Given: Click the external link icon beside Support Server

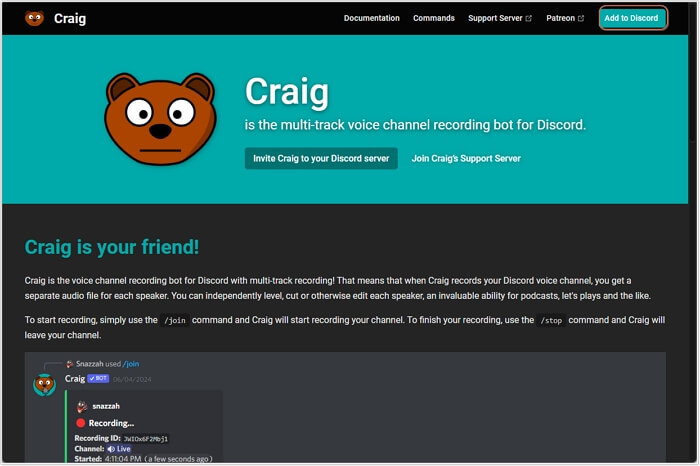Looking at the screenshot, I should click(x=529, y=18).
